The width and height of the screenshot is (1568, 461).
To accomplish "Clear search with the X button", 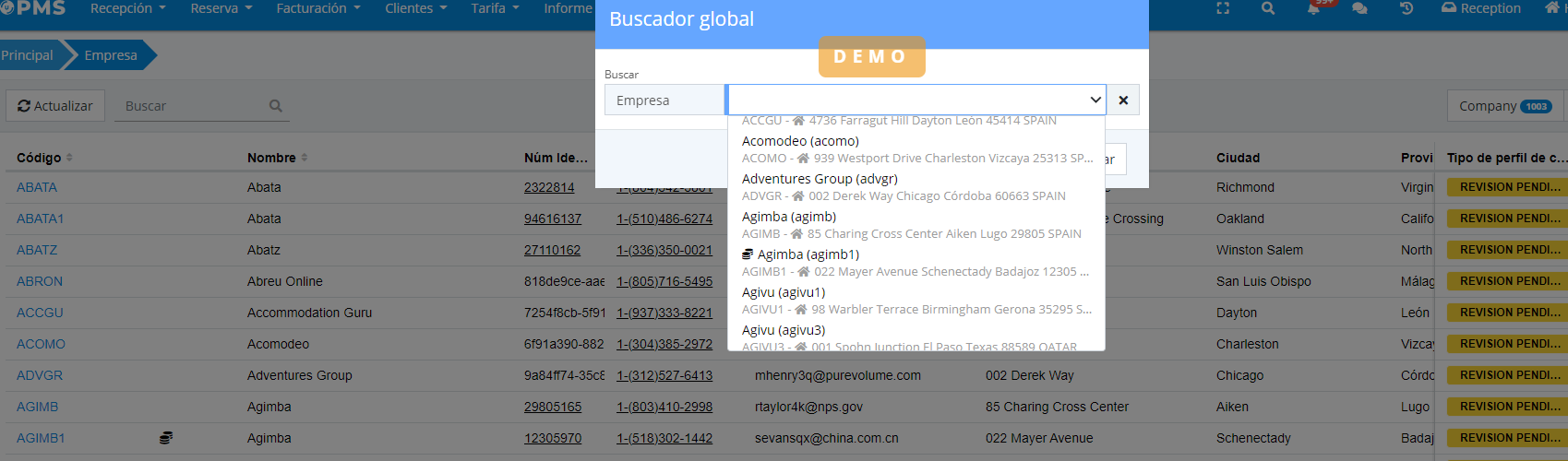I will (x=1123, y=100).
